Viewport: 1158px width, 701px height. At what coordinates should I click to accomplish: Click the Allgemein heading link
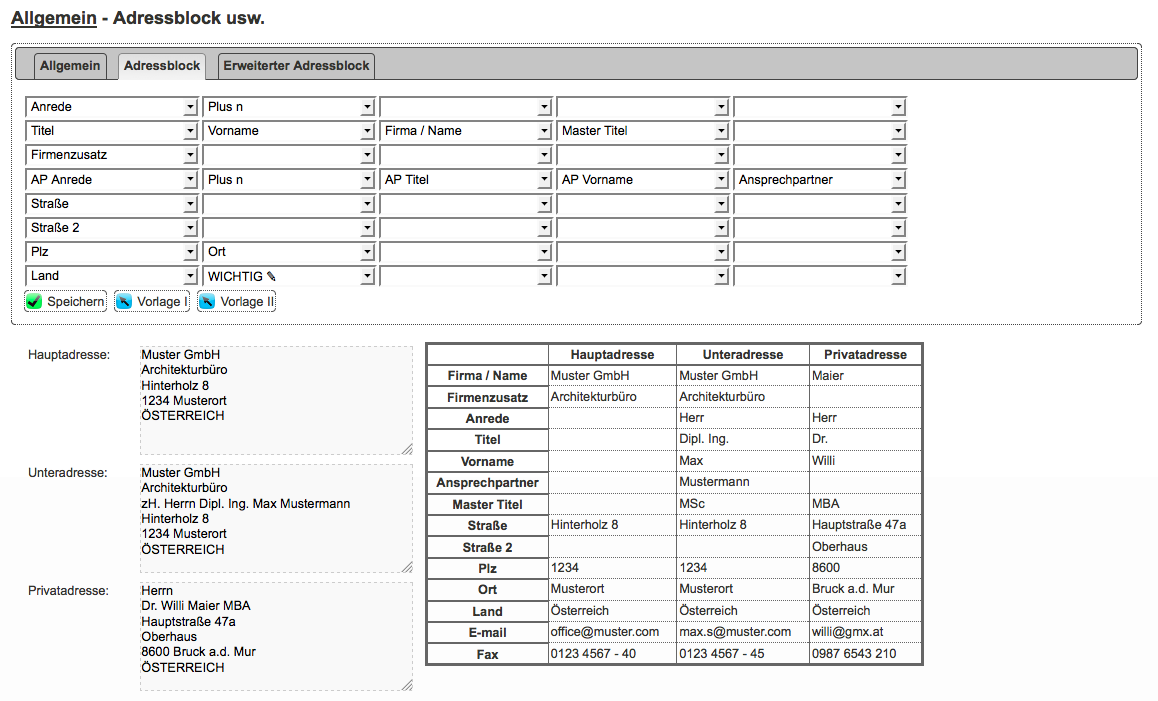[x=53, y=18]
